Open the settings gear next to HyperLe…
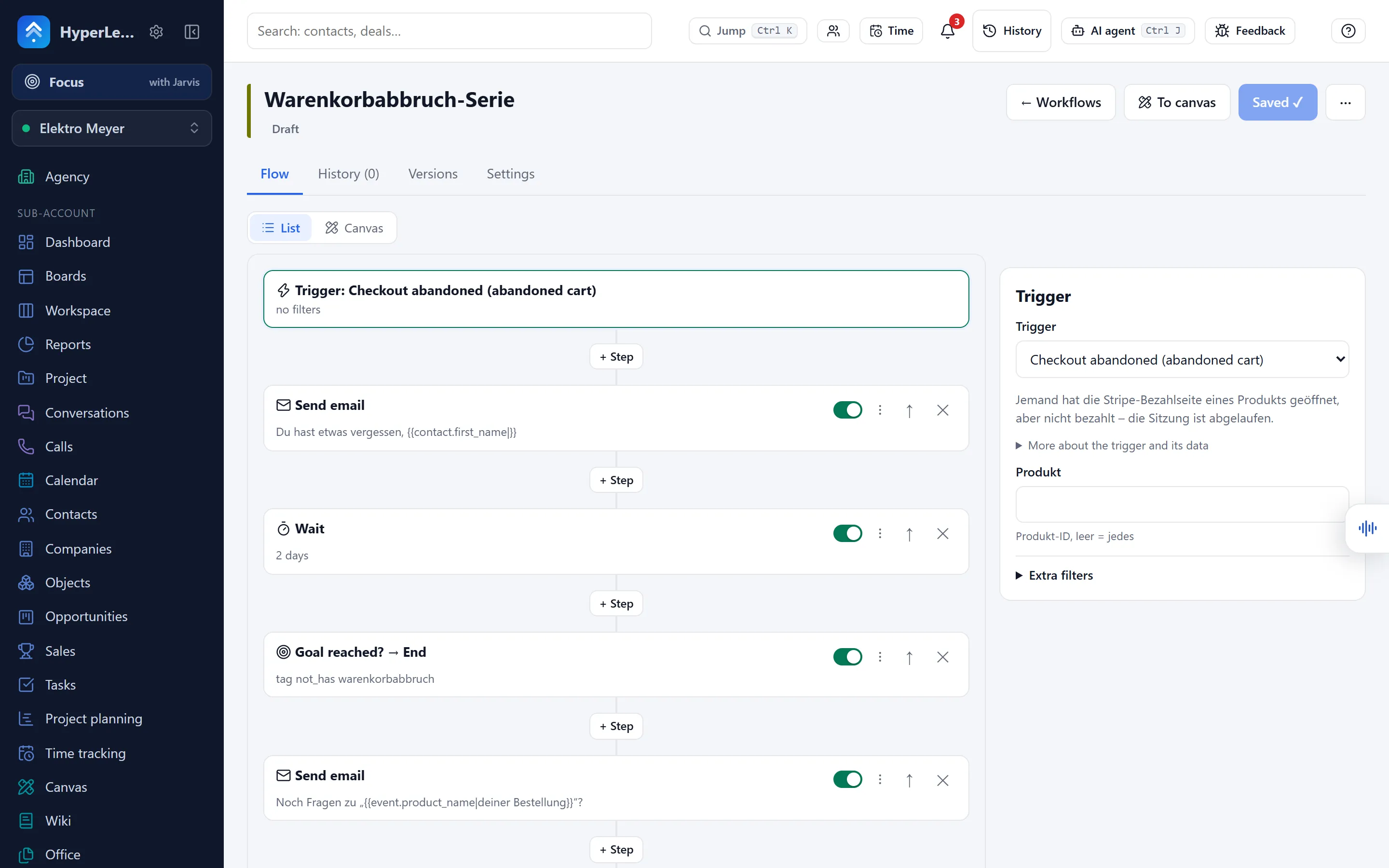This screenshot has width=1389, height=868. click(156, 31)
